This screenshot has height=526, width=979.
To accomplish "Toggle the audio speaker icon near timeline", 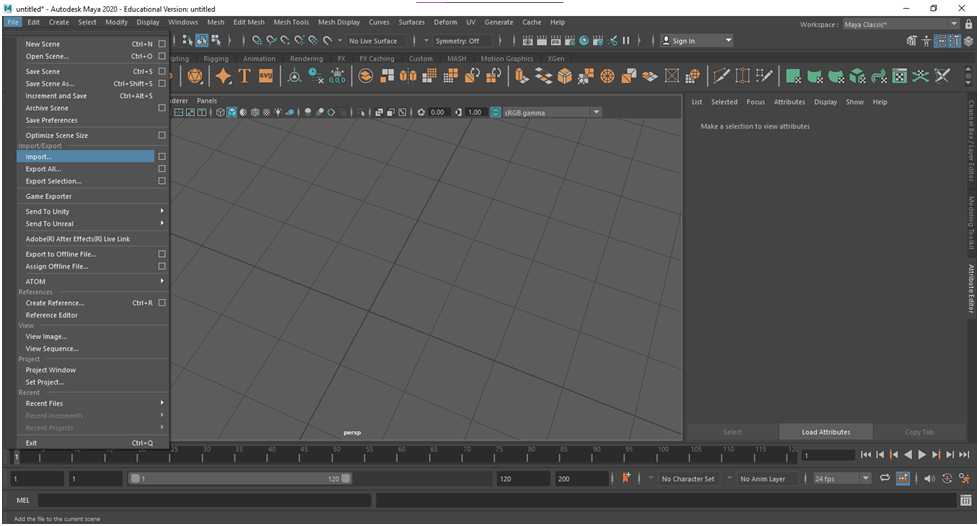I will 930,479.
